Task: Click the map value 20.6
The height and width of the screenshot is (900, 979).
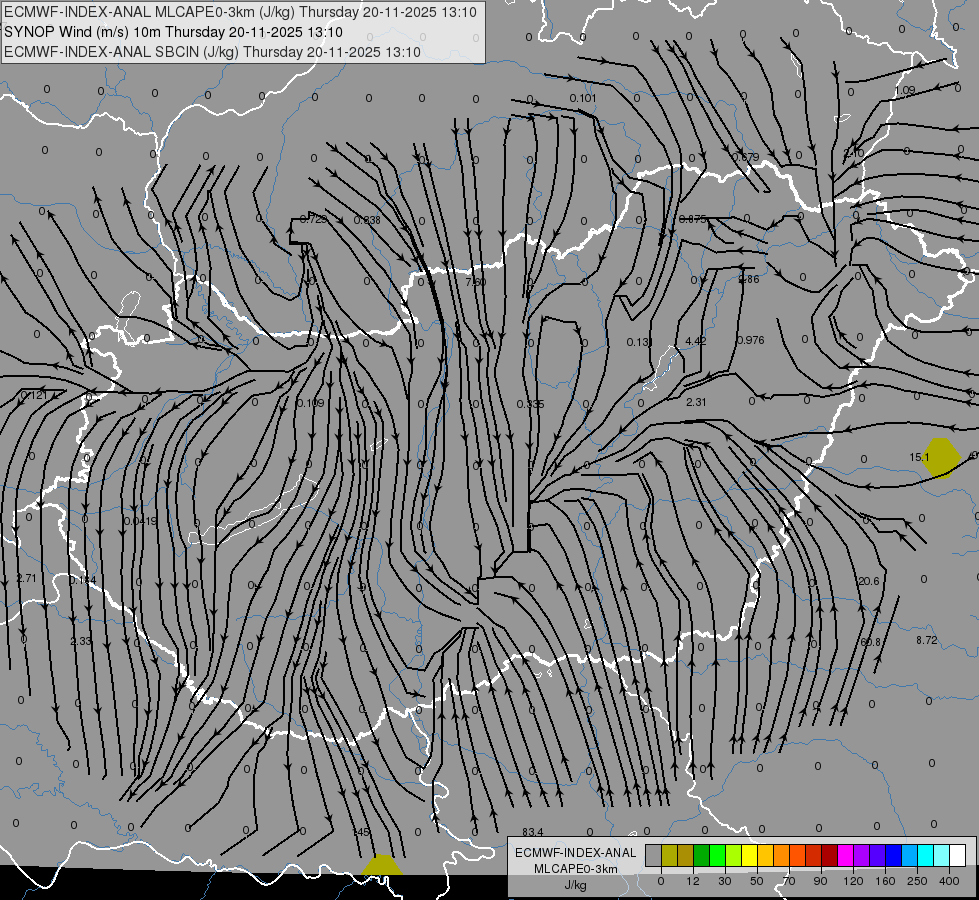Action: point(868,581)
